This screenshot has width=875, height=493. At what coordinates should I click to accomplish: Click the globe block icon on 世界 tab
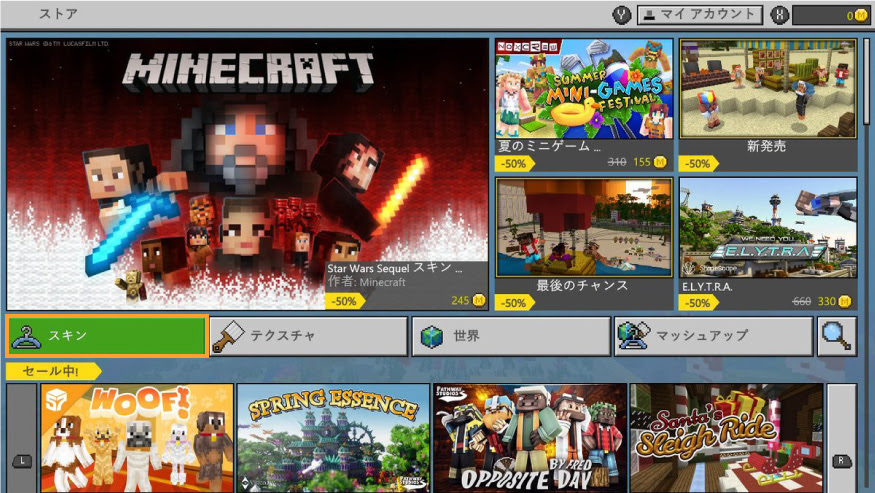(431, 336)
